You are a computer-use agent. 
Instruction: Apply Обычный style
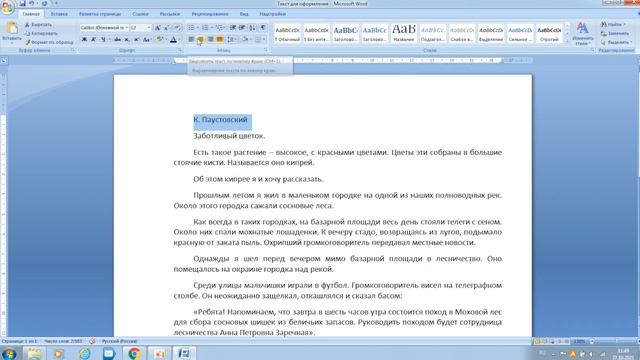point(287,33)
